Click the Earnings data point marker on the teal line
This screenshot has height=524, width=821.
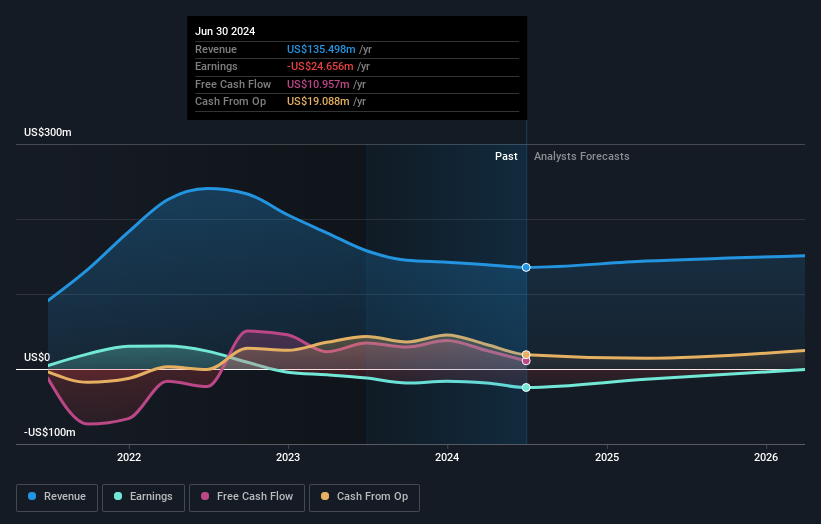tap(526, 387)
